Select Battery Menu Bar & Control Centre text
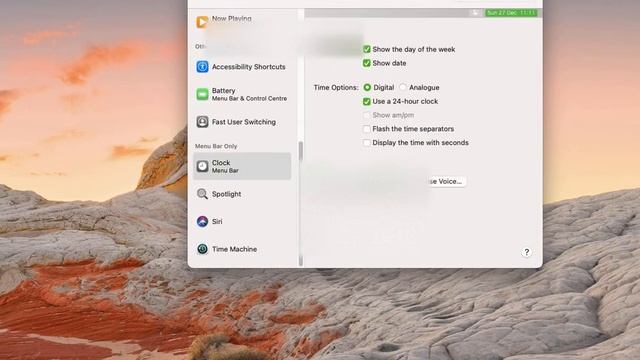The width and height of the screenshot is (640, 360). (x=249, y=94)
